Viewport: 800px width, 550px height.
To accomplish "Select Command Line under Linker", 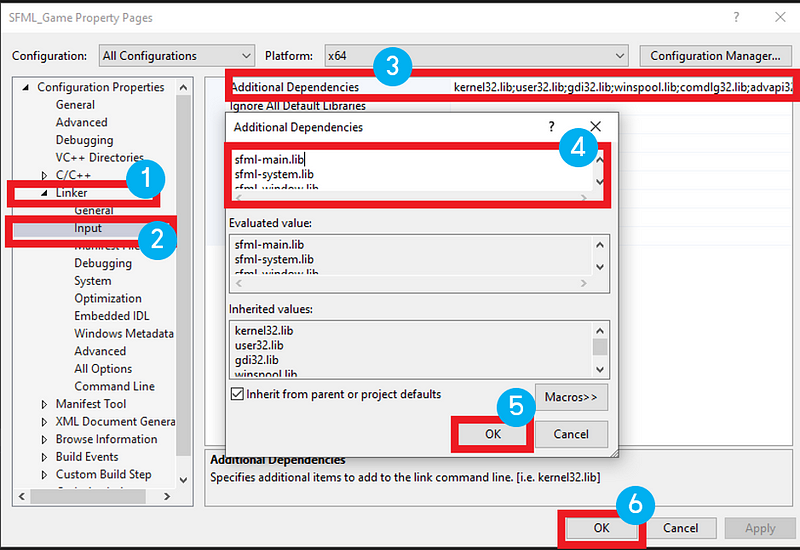I will point(114,386).
